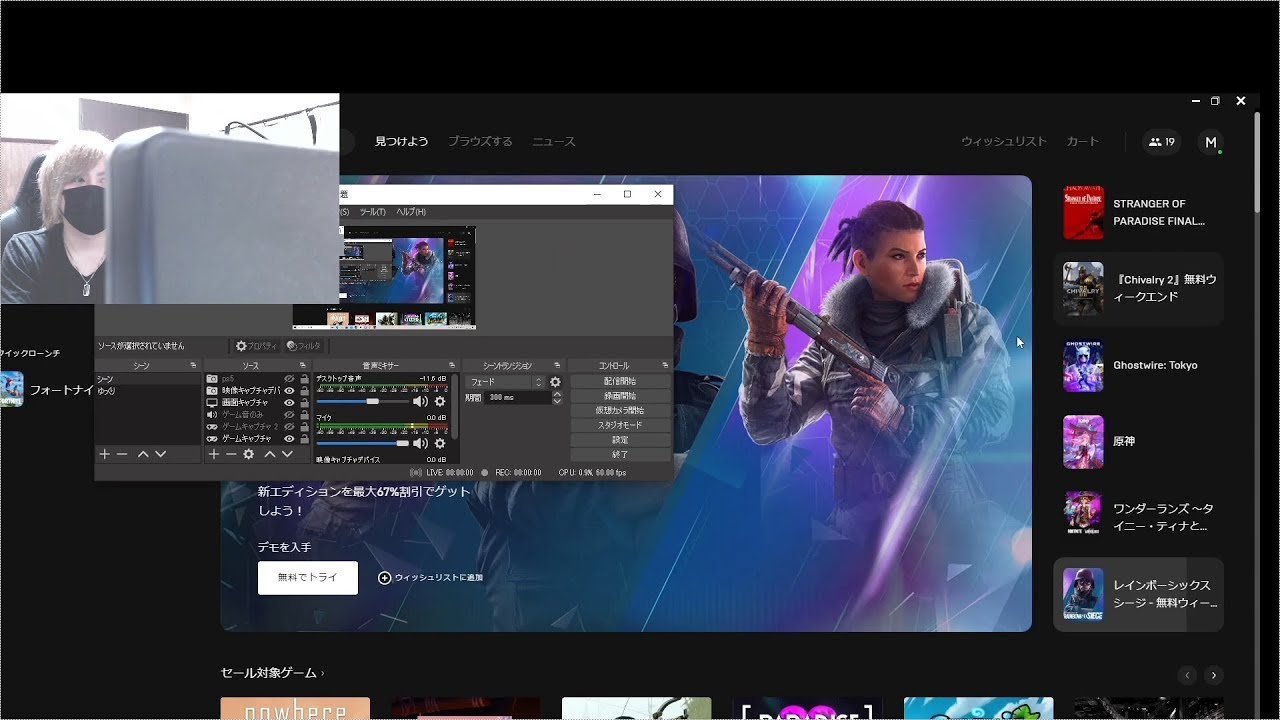This screenshot has width=1280, height=720.
Task: Open the ヘルプ(H) menu in OBS
Action: tap(410, 212)
